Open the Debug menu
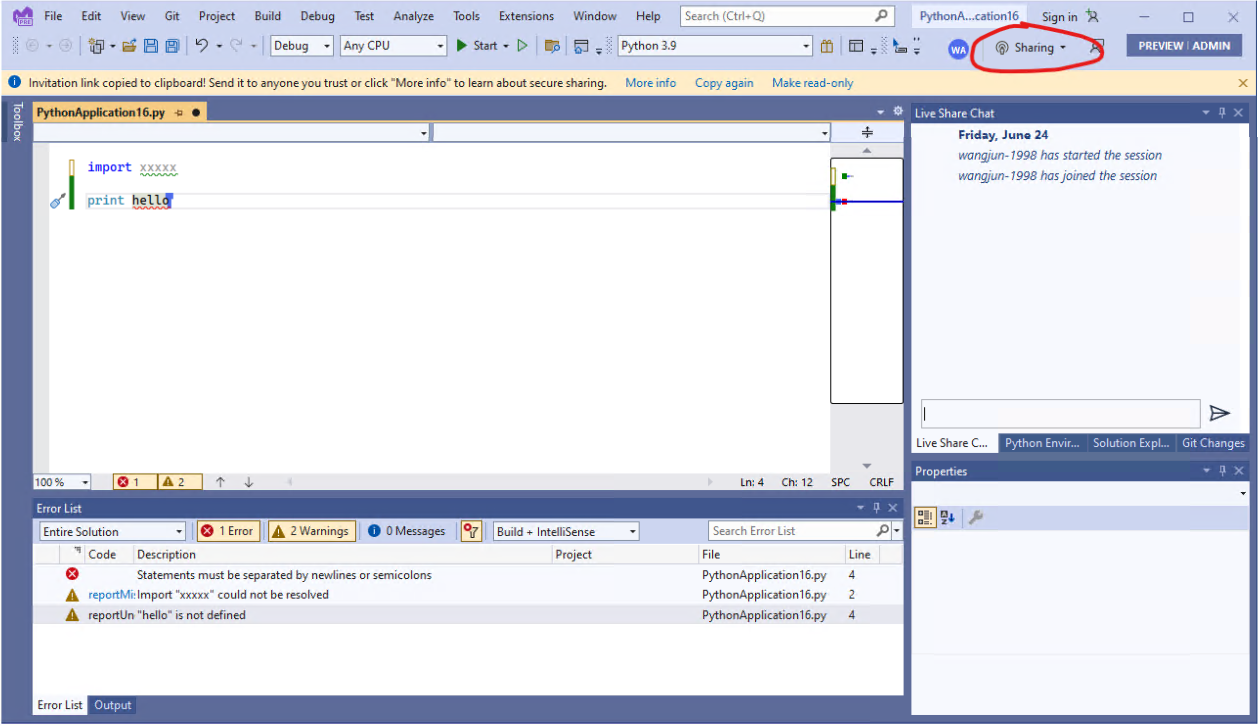The image size is (1259, 726). (x=317, y=15)
